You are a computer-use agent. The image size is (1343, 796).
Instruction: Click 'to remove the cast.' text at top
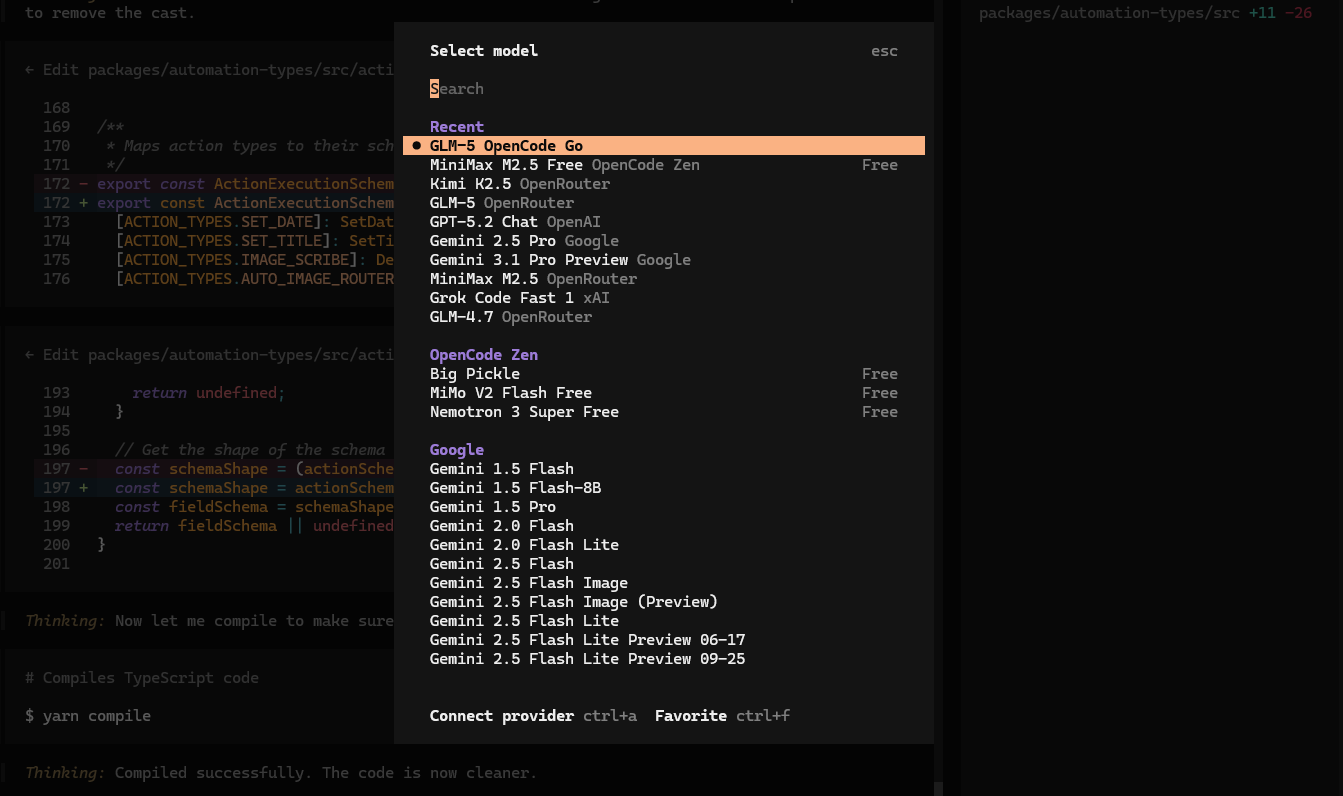pos(110,13)
